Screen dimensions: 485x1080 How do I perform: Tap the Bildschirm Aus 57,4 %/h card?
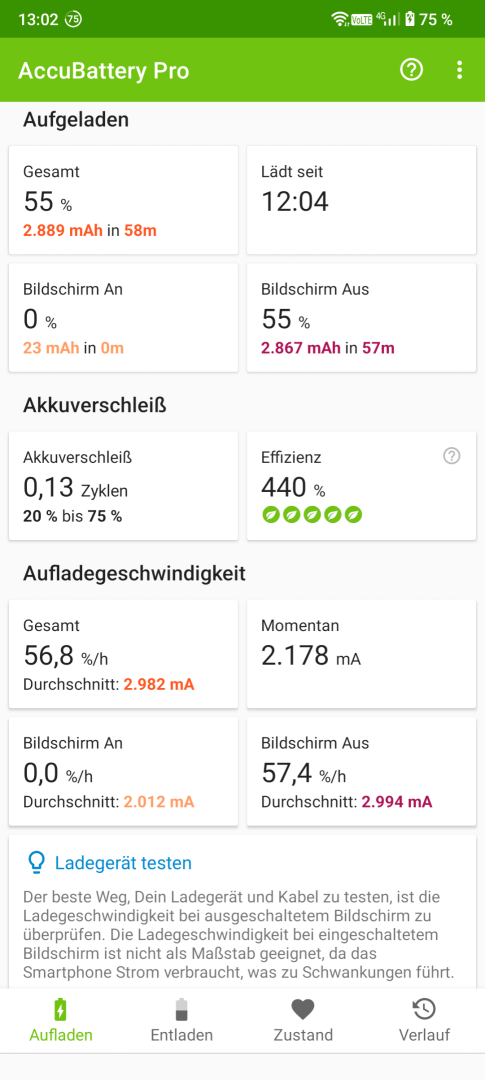coord(361,771)
